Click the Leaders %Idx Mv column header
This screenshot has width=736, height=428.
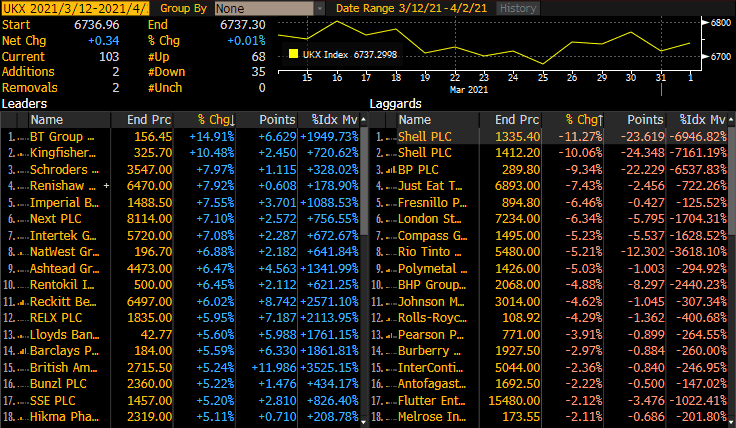pos(328,120)
